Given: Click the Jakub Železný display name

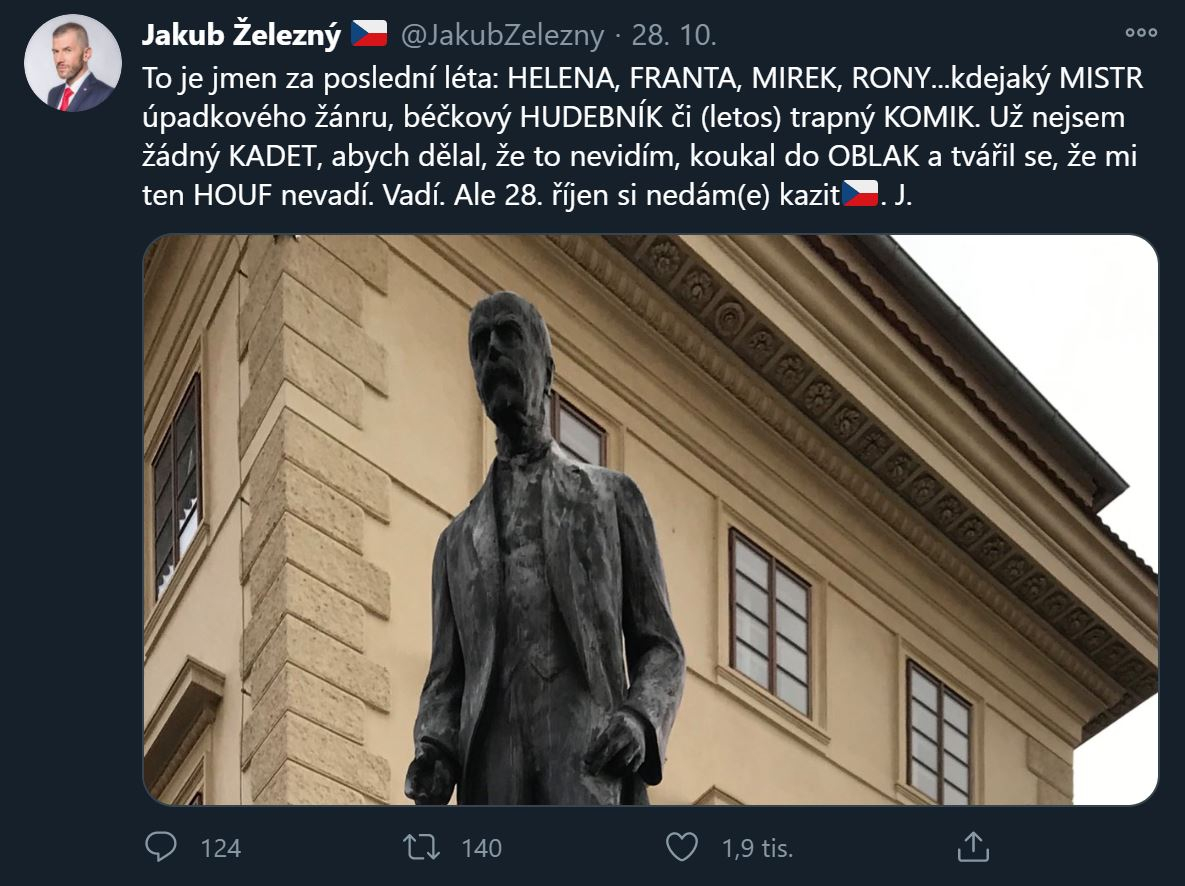Looking at the screenshot, I should [242, 35].
